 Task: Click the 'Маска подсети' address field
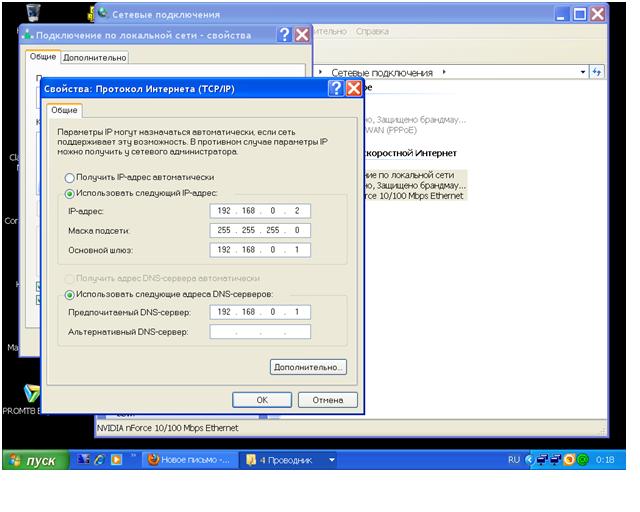[261, 230]
